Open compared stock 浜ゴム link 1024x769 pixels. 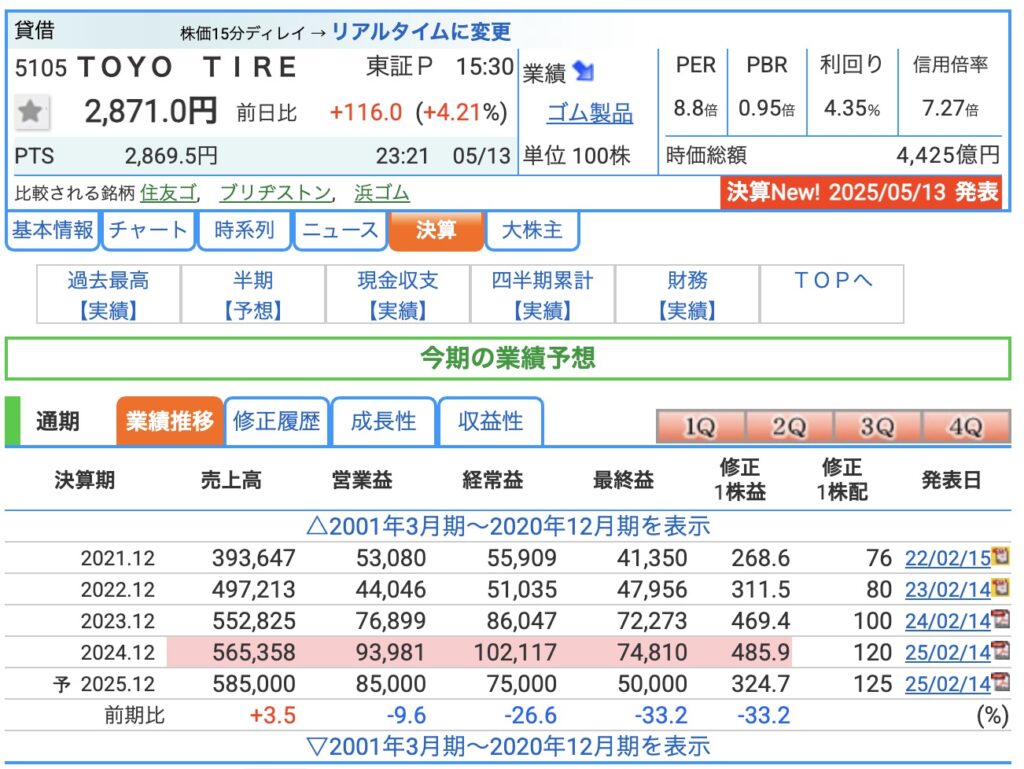[382, 193]
